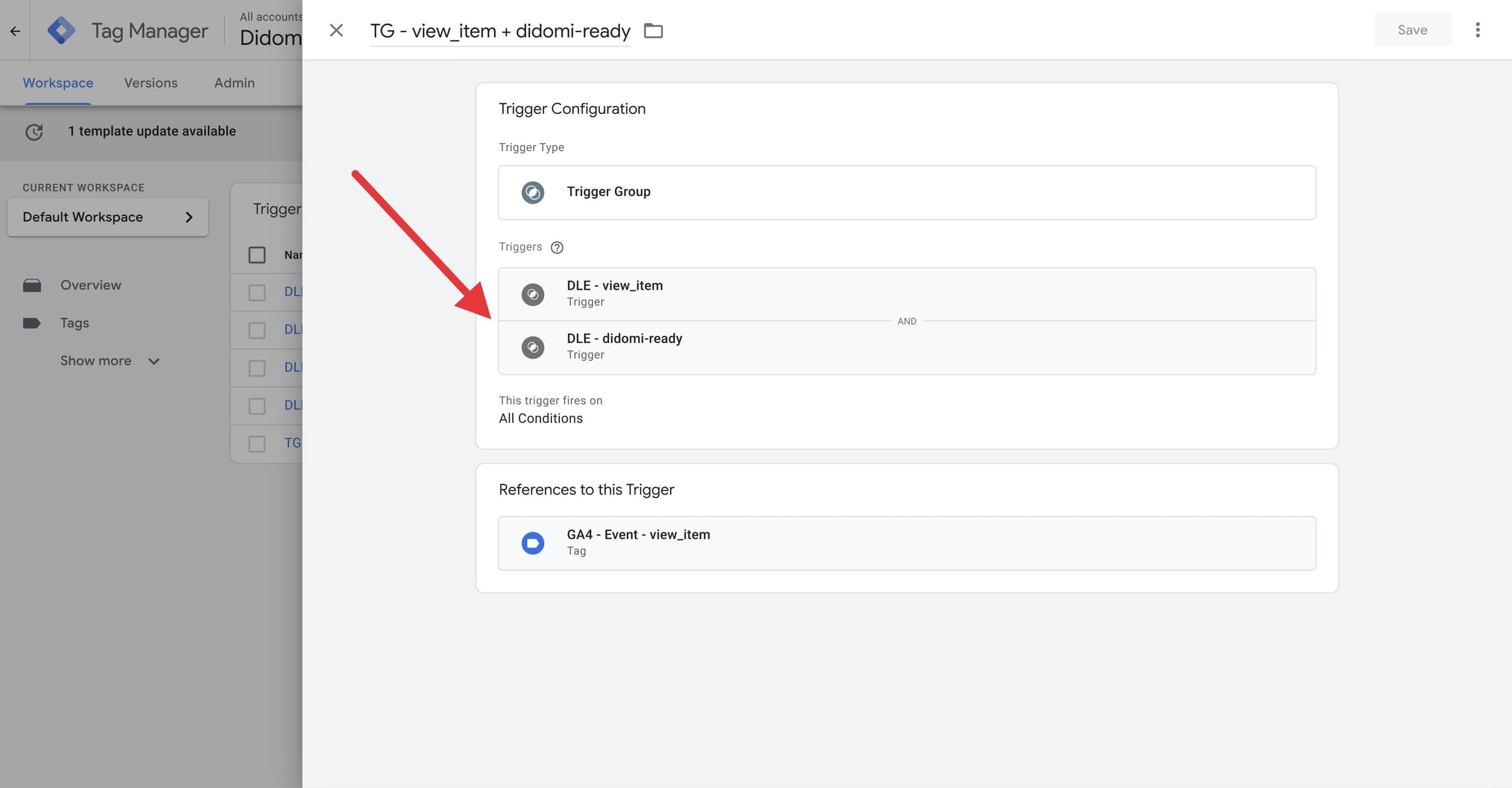The height and width of the screenshot is (788, 1512).
Task: Edit the trigger name field
Action: click(x=500, y=31)
